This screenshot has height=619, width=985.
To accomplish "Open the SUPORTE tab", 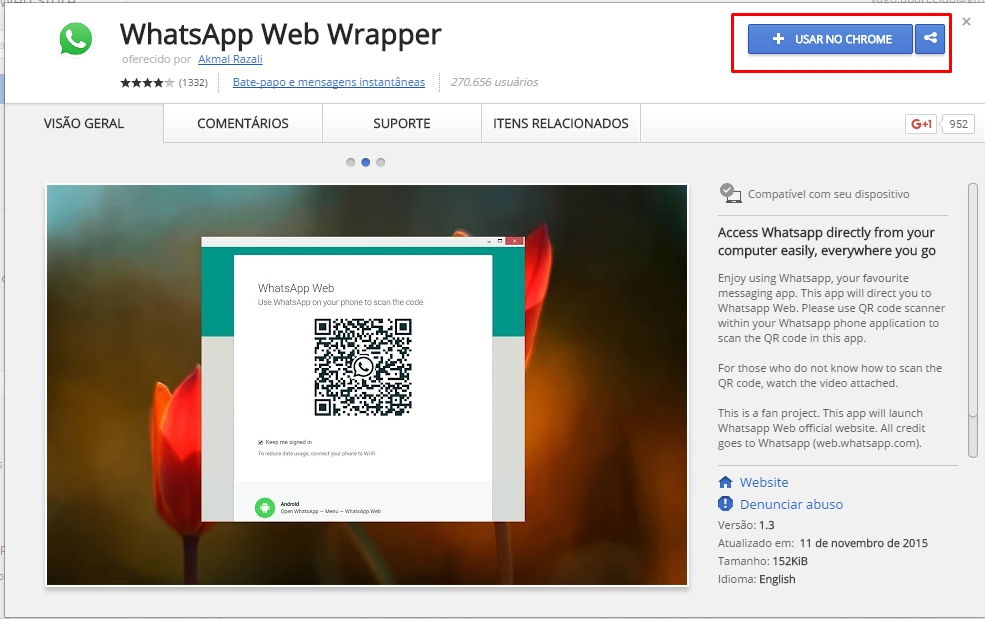I will (401, 123).
